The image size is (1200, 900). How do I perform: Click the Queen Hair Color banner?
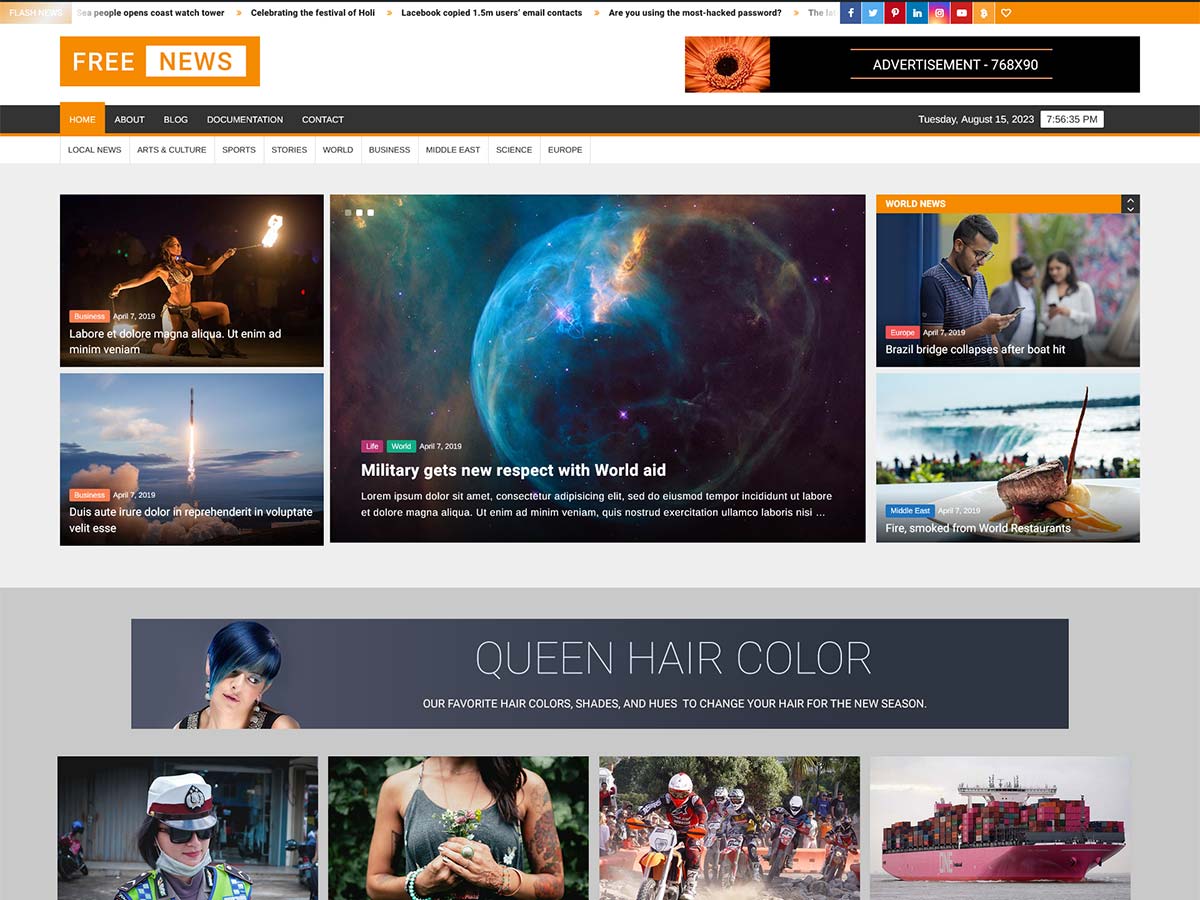tap(600, 673)
